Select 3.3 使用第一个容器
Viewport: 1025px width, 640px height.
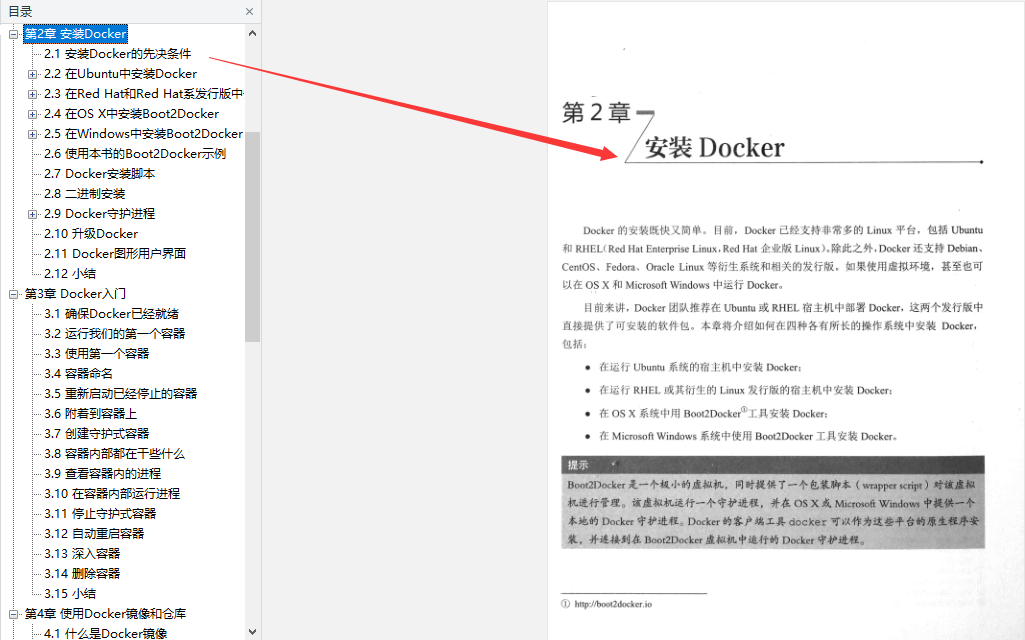click(x=97, y=354)
